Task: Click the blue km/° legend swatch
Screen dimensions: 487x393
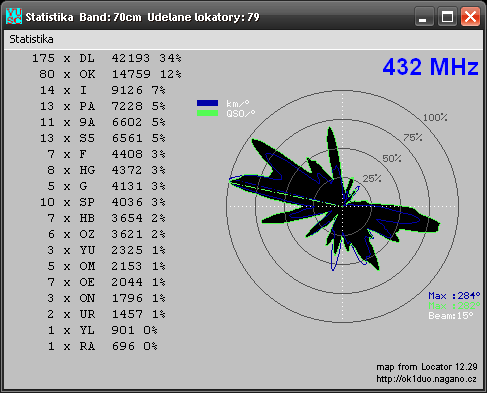Action: coord(207,103)
